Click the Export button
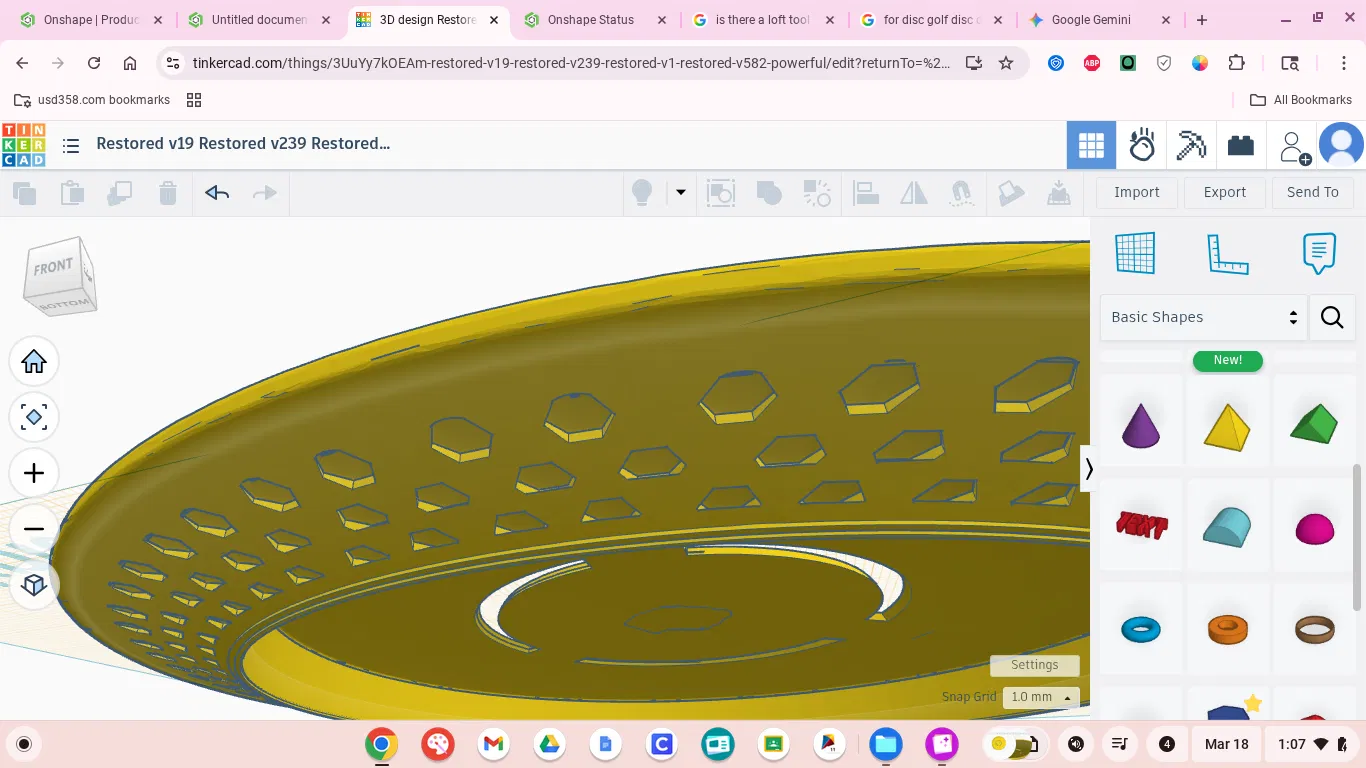The image size is (1366, 768). [1225, 193]
